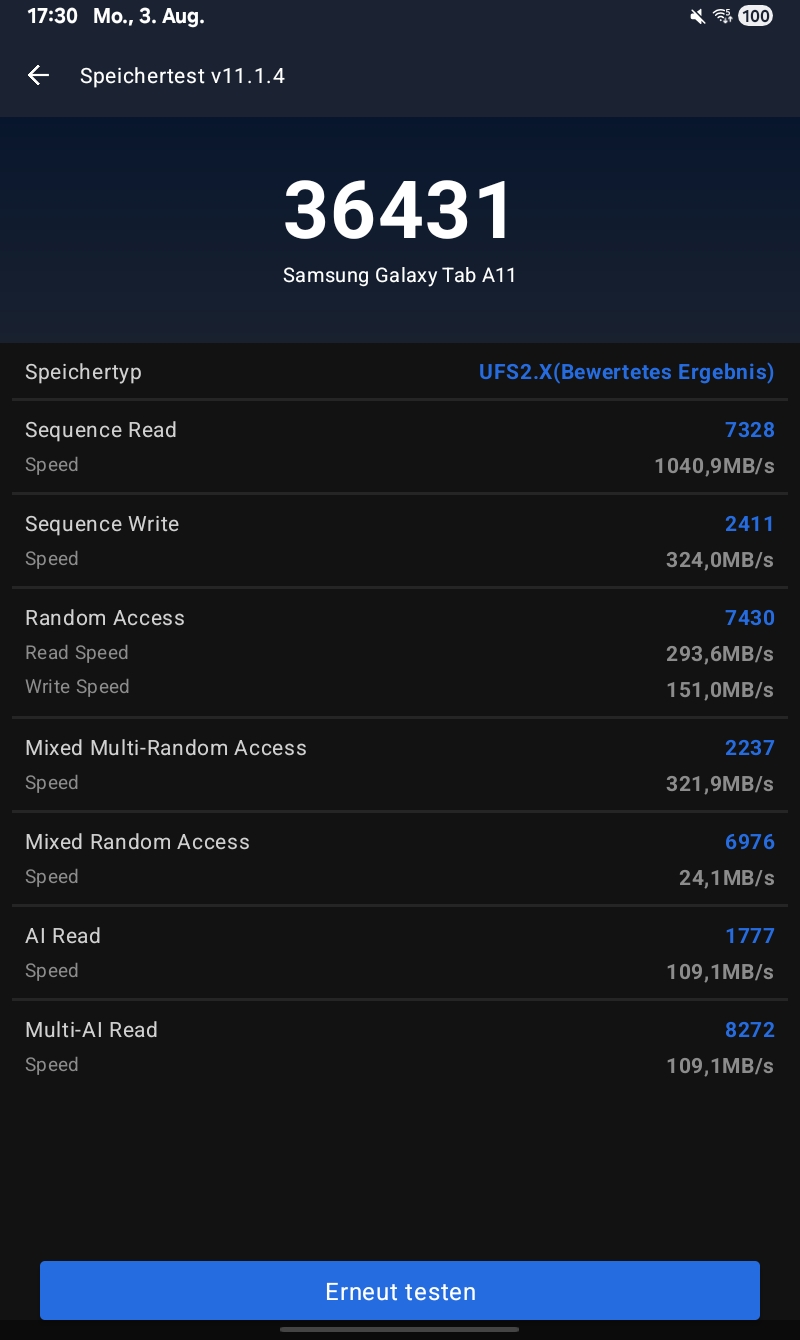Tap the bottom navigation gesture handle
This screenshot has width=800, height=1340.
[400, 1329]
